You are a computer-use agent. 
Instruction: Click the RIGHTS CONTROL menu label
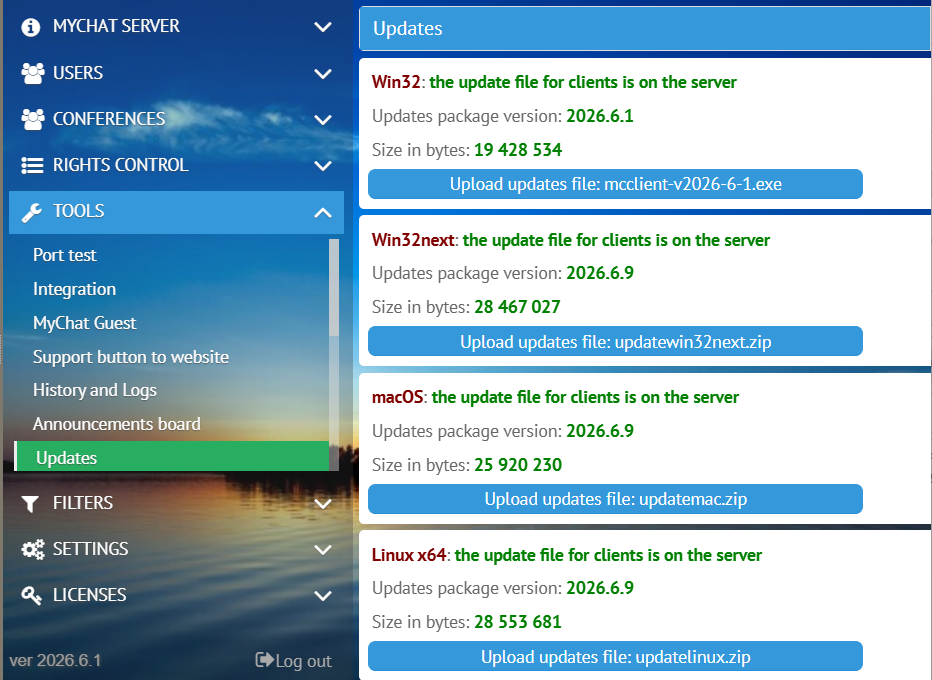pyautogui.click(x=121, y=165)
